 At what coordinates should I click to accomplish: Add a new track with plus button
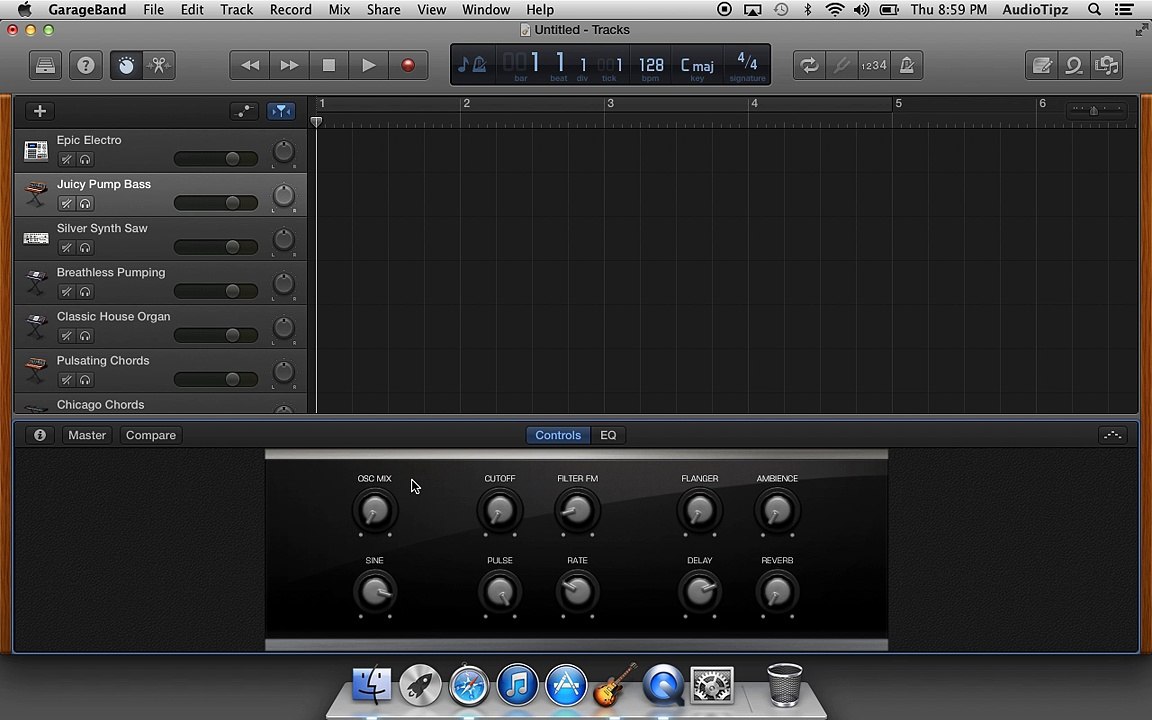[40, 111]
